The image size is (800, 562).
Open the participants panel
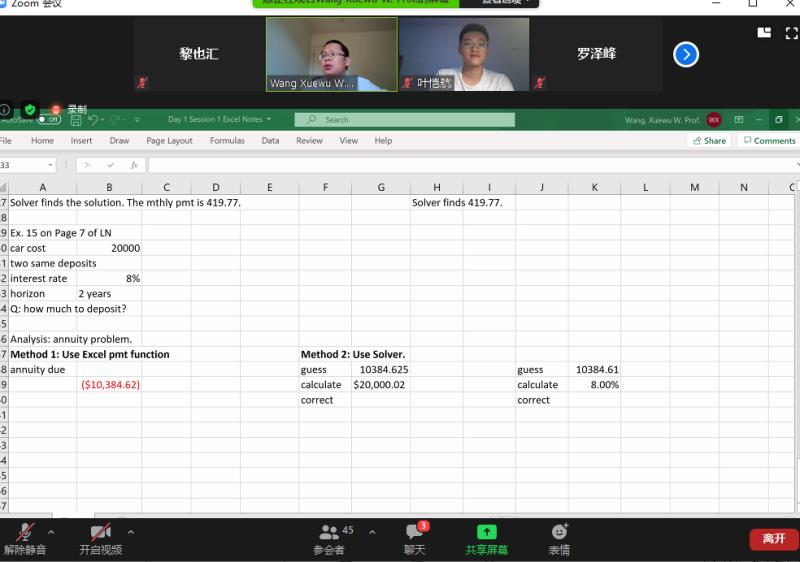[x=329, y=537]
